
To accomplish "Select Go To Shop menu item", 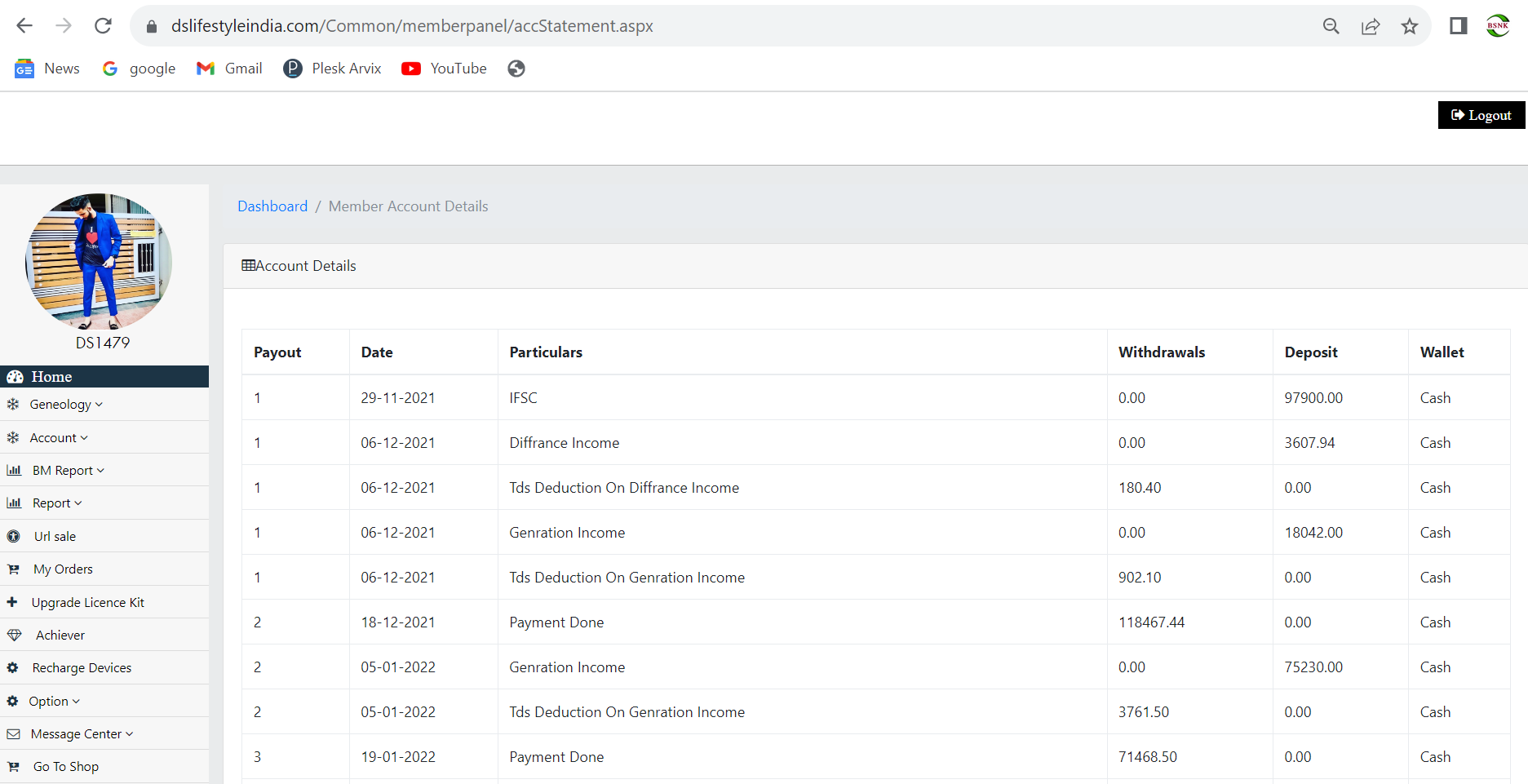I will click(65, 765).
